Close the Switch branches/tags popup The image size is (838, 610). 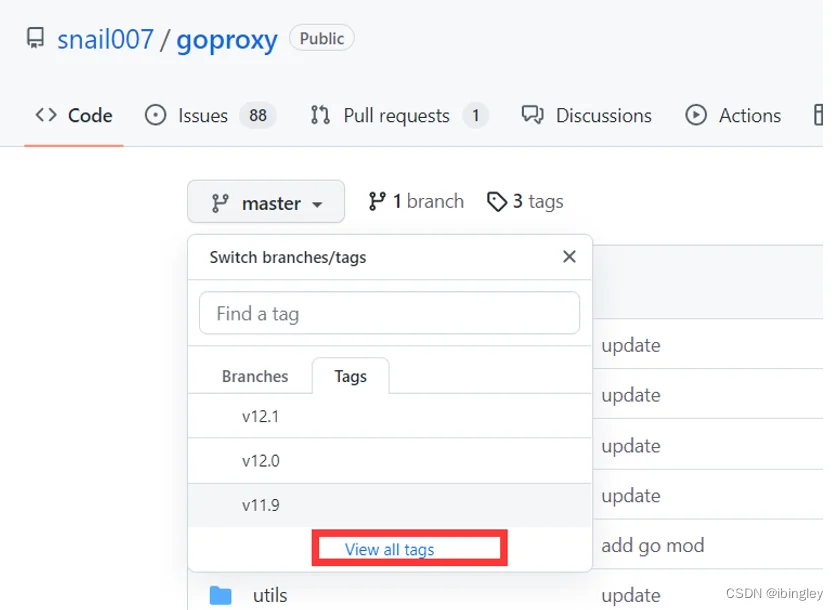(x=569, y=257)
